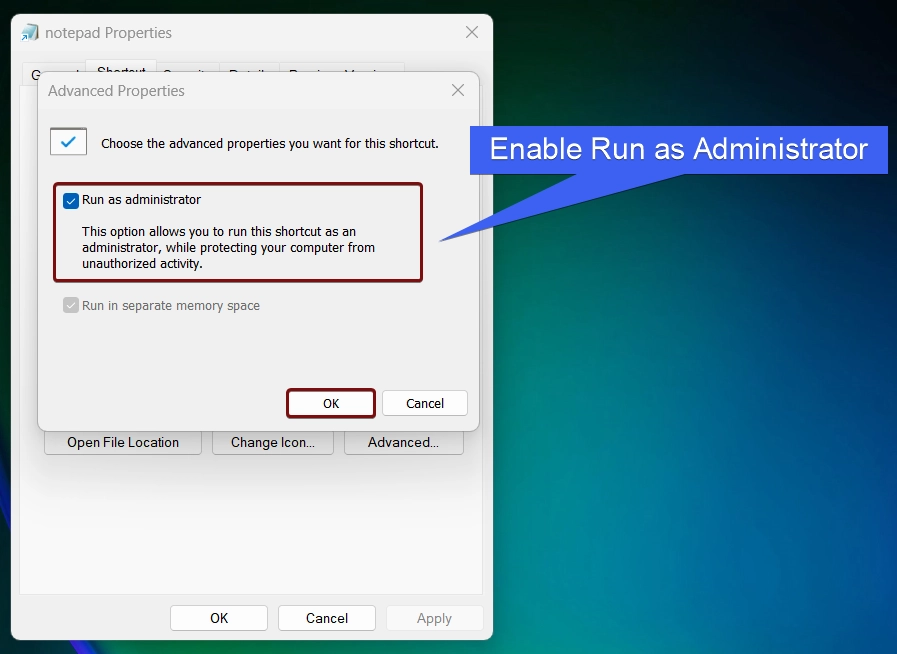The height and width of the screenshot is (654, 897).
Task: Click the 'Run in separate memory space' label
Action: click(170, 306)
